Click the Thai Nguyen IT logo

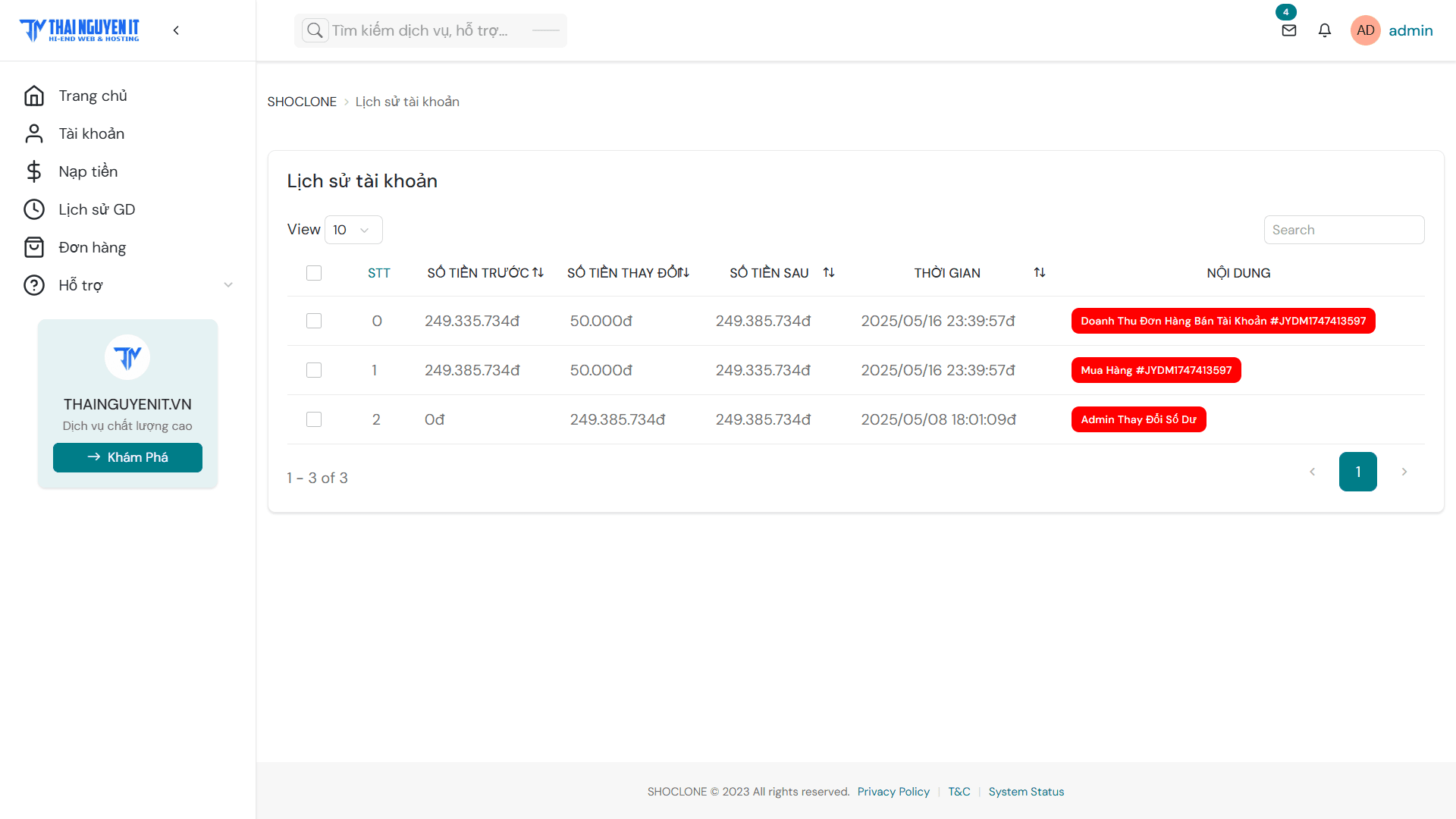tap(79, 30)
